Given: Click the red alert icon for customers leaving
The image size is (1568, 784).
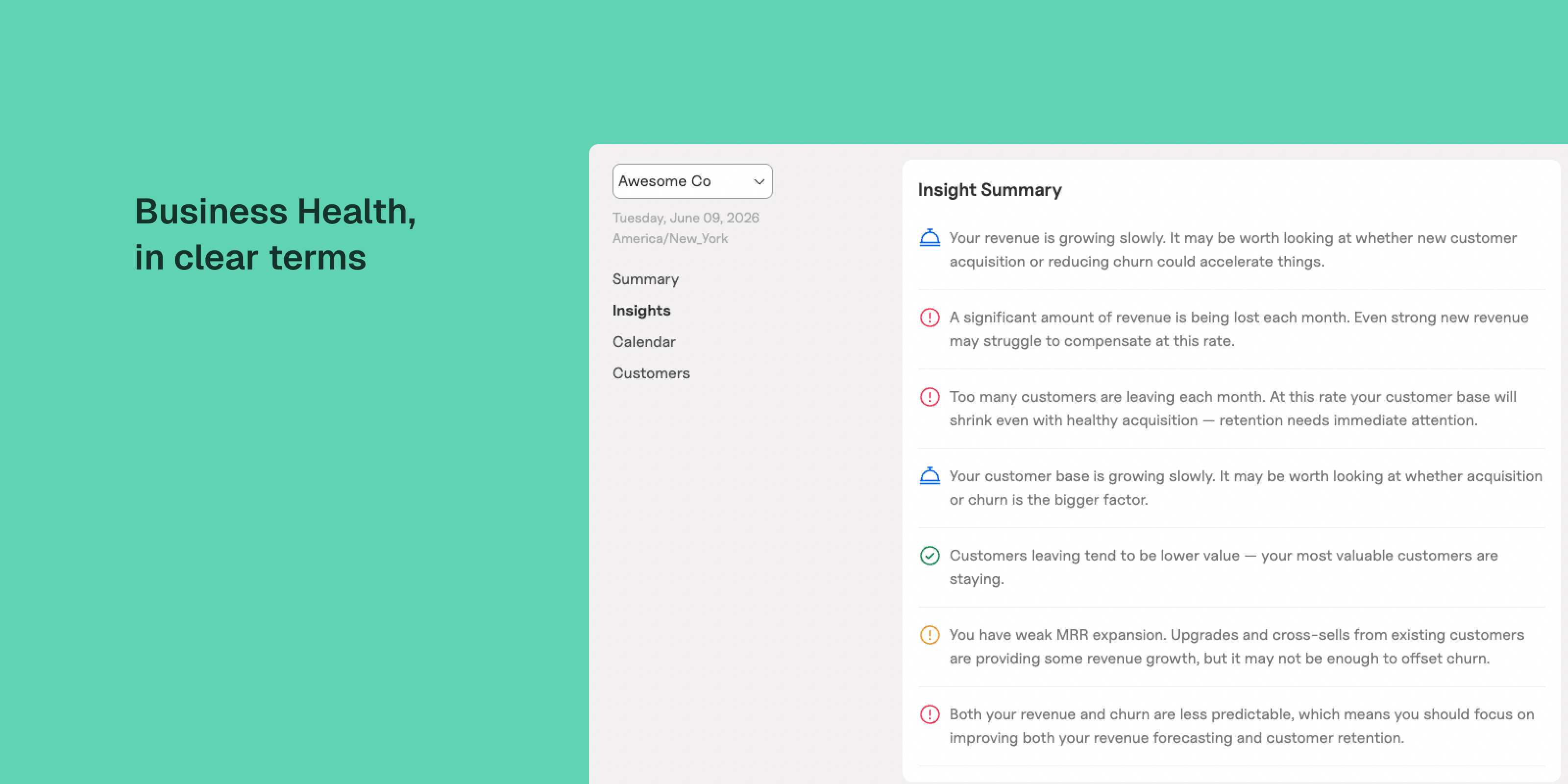Looking at the screenshot, I should click(930, 397).
